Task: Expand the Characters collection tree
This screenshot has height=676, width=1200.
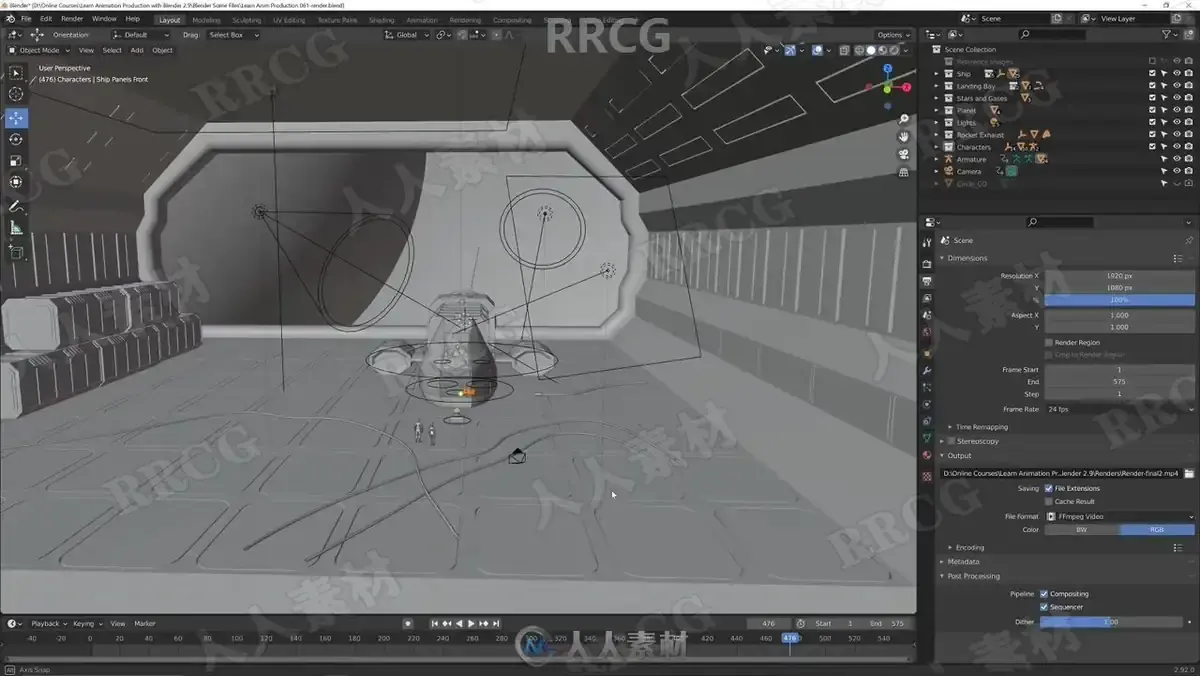Action: (937, 147)
